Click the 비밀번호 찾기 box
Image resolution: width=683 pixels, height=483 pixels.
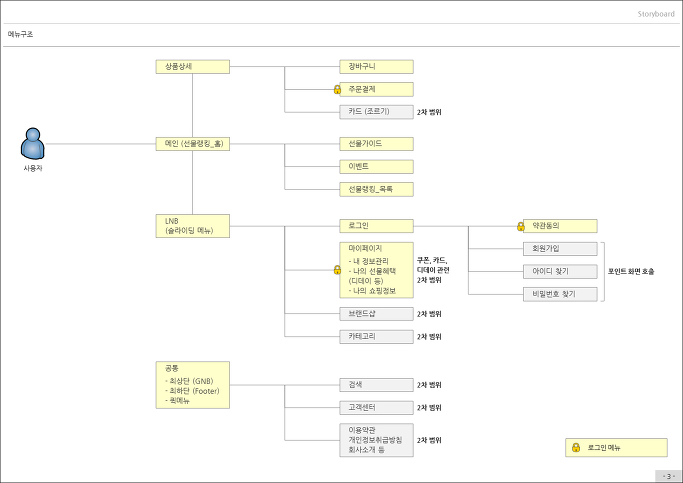[560, 294]
